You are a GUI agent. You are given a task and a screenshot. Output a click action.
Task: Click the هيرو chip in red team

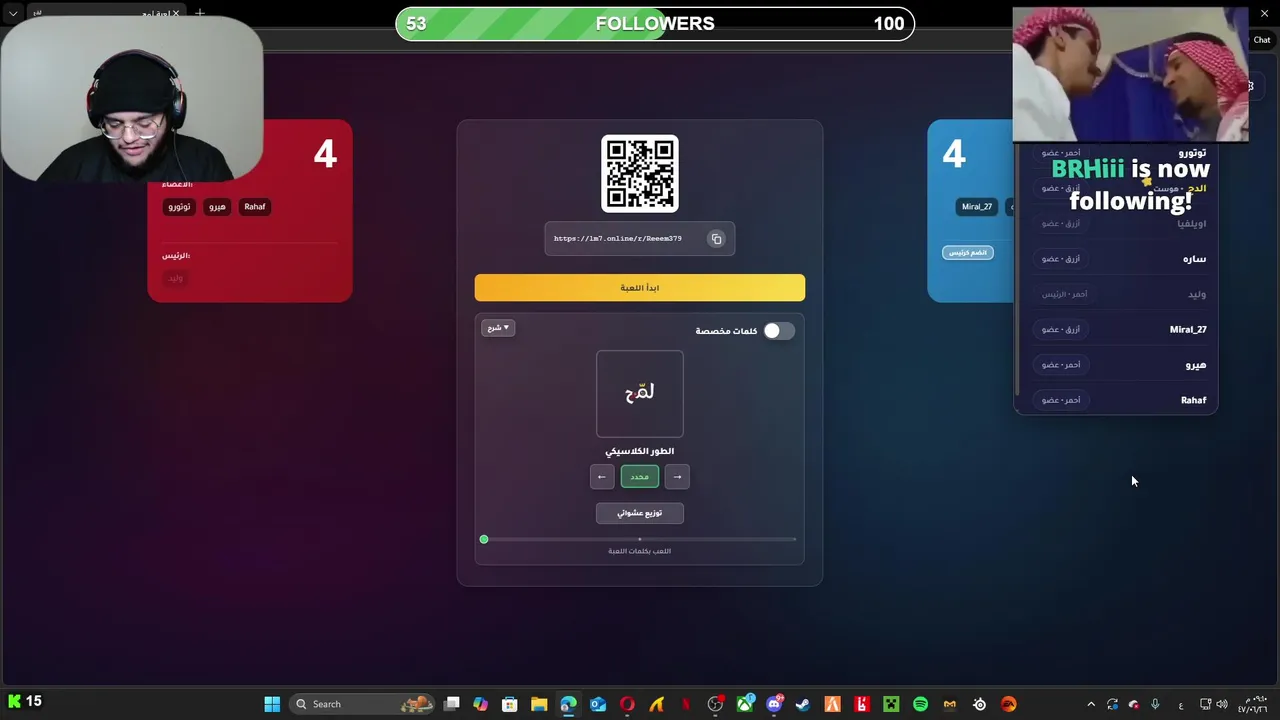(217, 207)
